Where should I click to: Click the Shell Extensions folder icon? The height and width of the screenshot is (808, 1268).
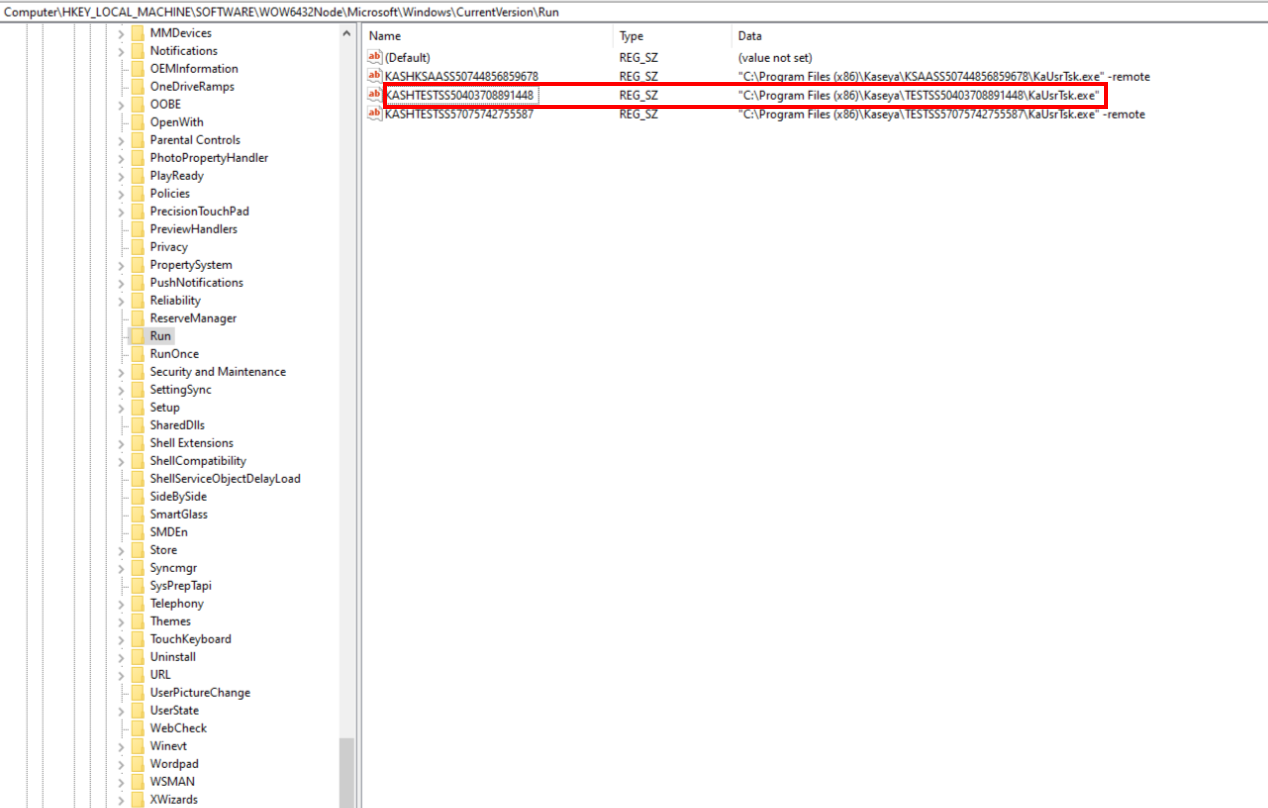pos(137,443)
